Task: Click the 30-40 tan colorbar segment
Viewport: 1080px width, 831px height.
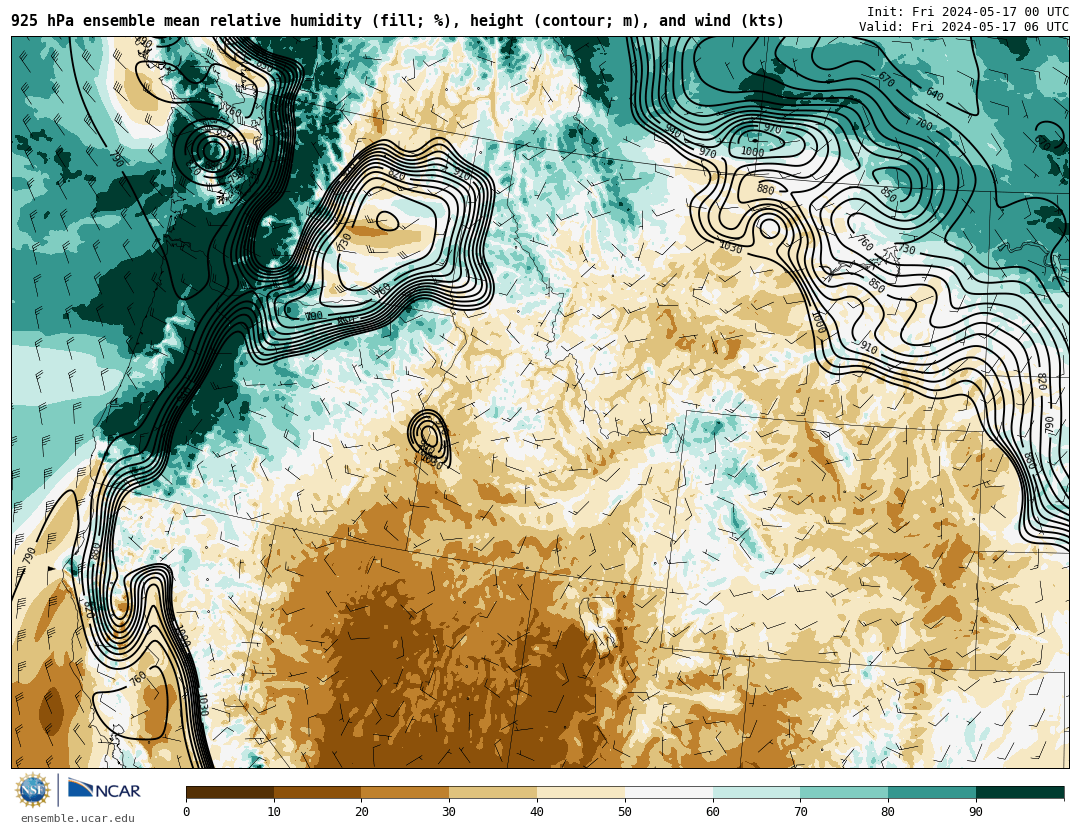Action: click(493, 792)
